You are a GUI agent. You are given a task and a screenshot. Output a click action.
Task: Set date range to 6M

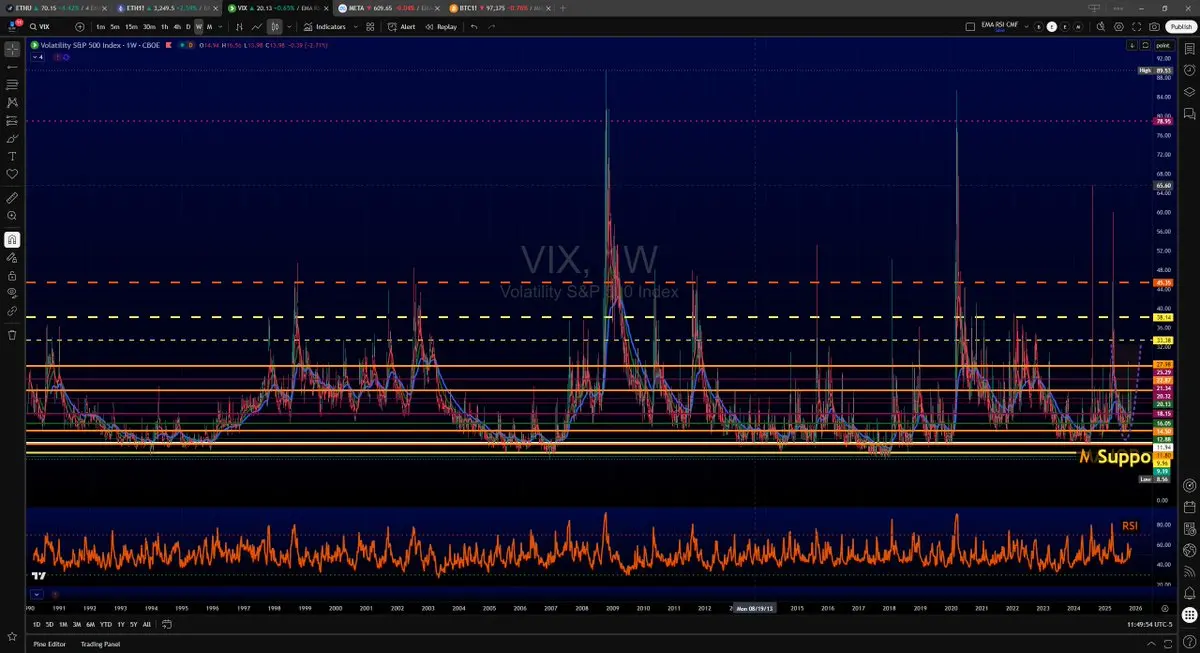click(x=90, y=624)
